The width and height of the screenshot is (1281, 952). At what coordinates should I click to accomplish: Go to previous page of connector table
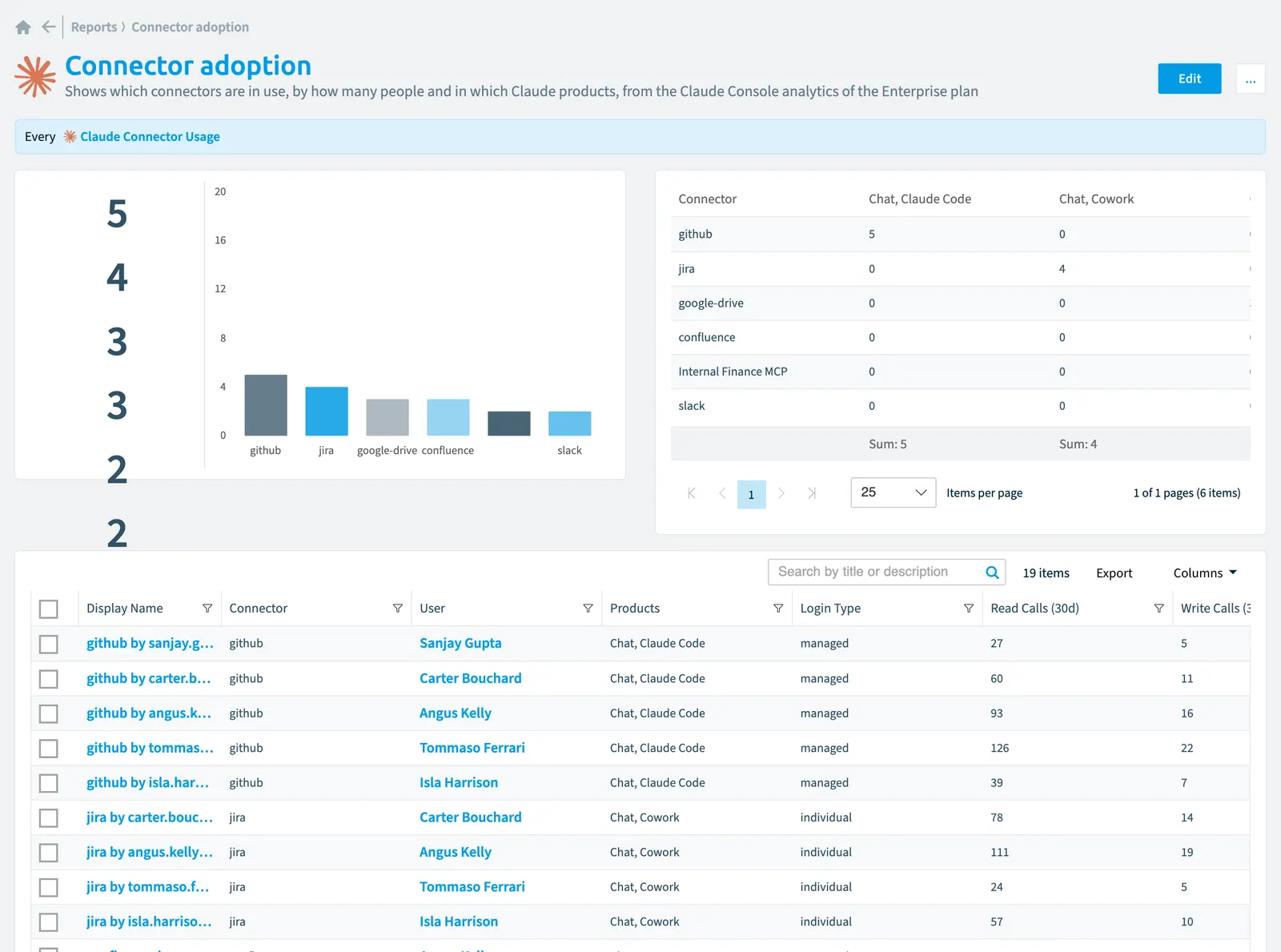722,493
